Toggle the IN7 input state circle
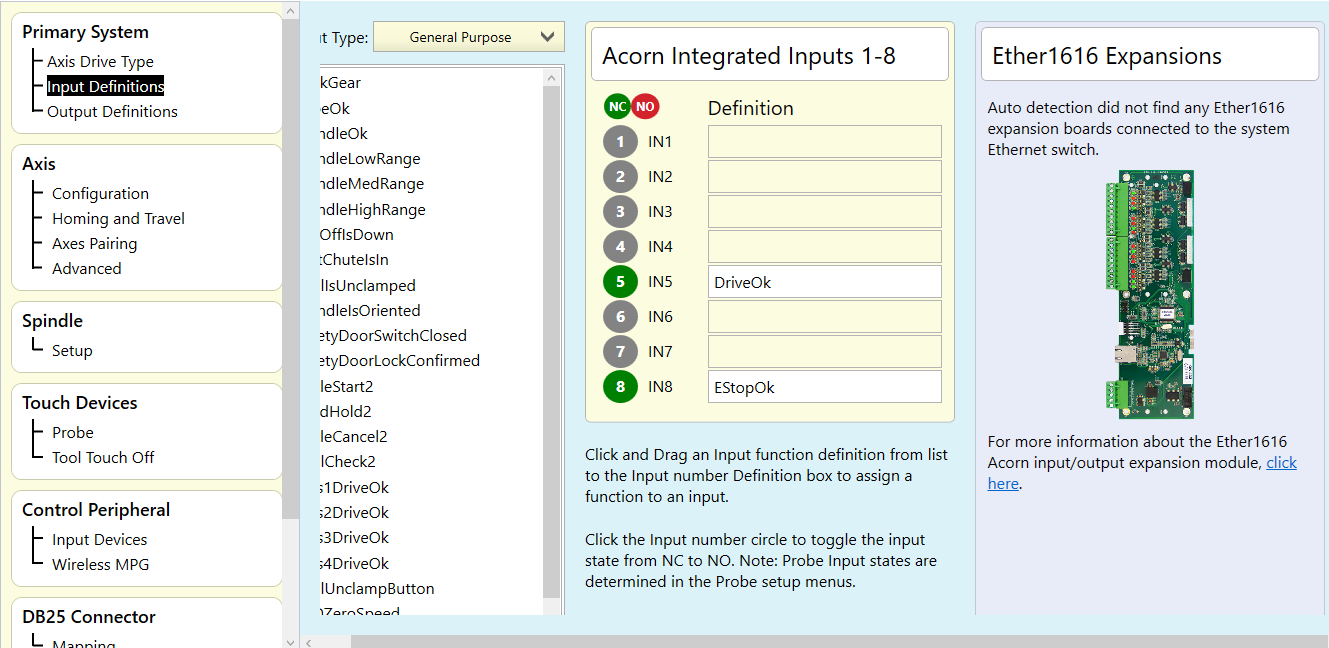Screen dimensions: 1329x648 (x=620, y=352)
